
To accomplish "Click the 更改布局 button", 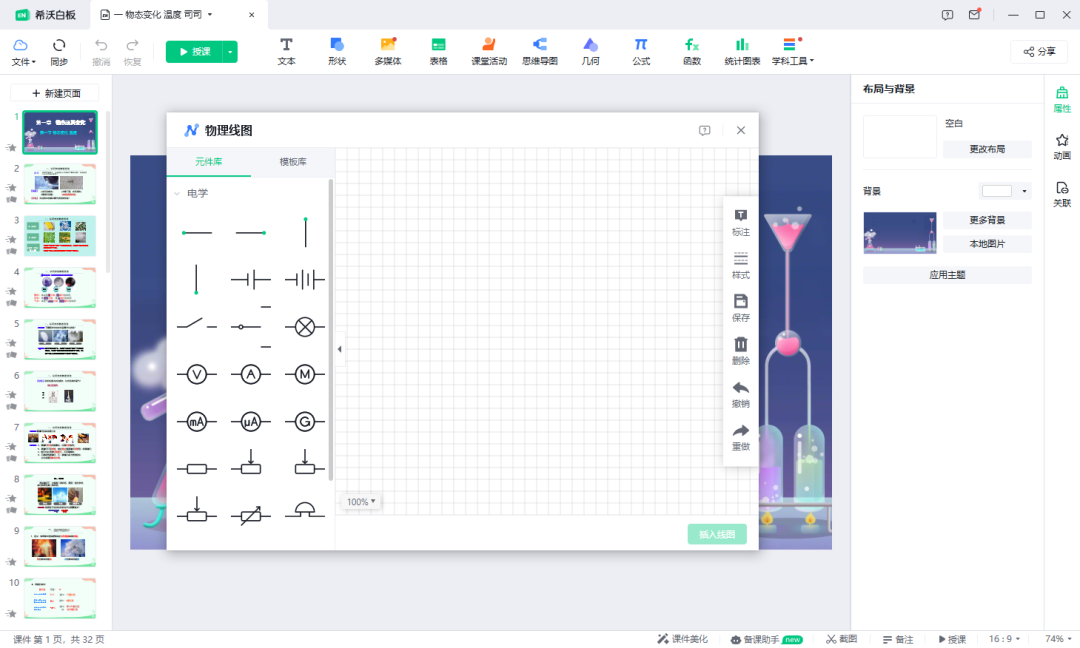I will pyautogui.click(x=986, y=149).
